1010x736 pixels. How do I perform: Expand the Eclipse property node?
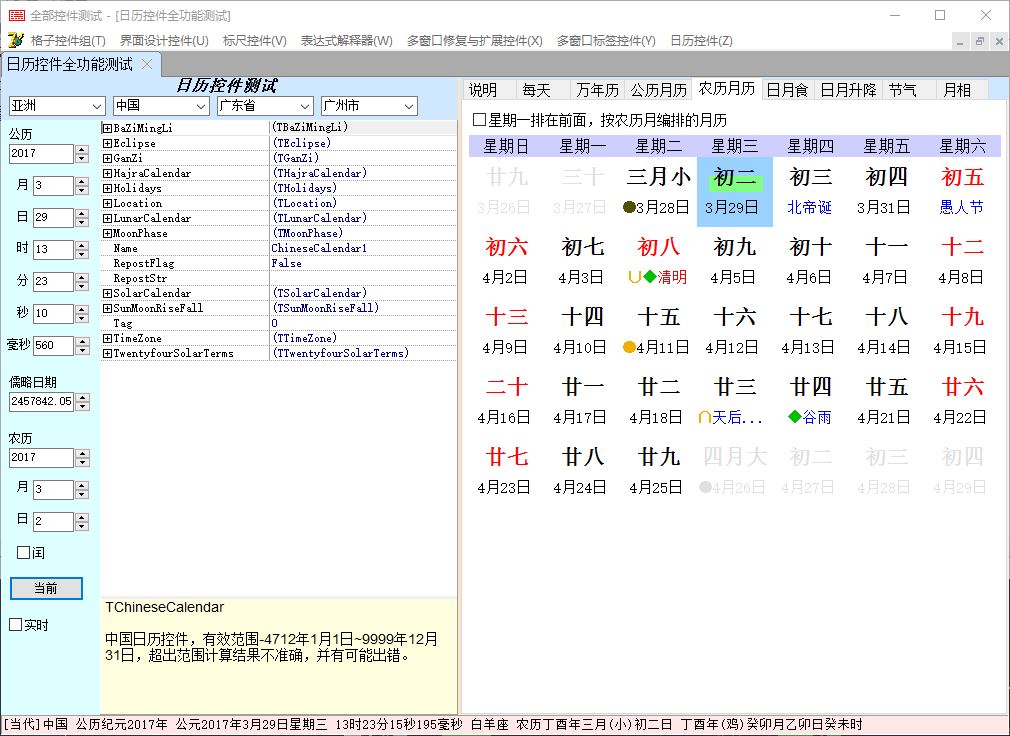[108, 143]
